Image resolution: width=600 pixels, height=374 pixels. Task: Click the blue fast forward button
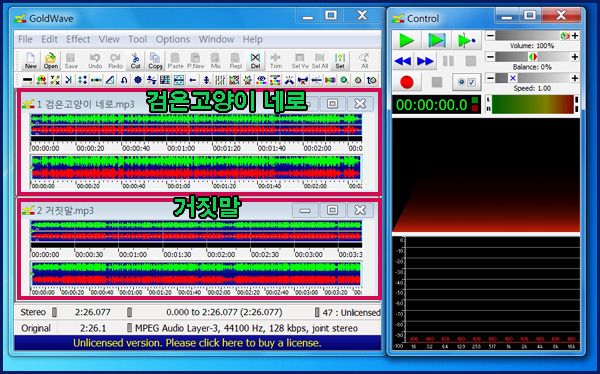(425, 61)
